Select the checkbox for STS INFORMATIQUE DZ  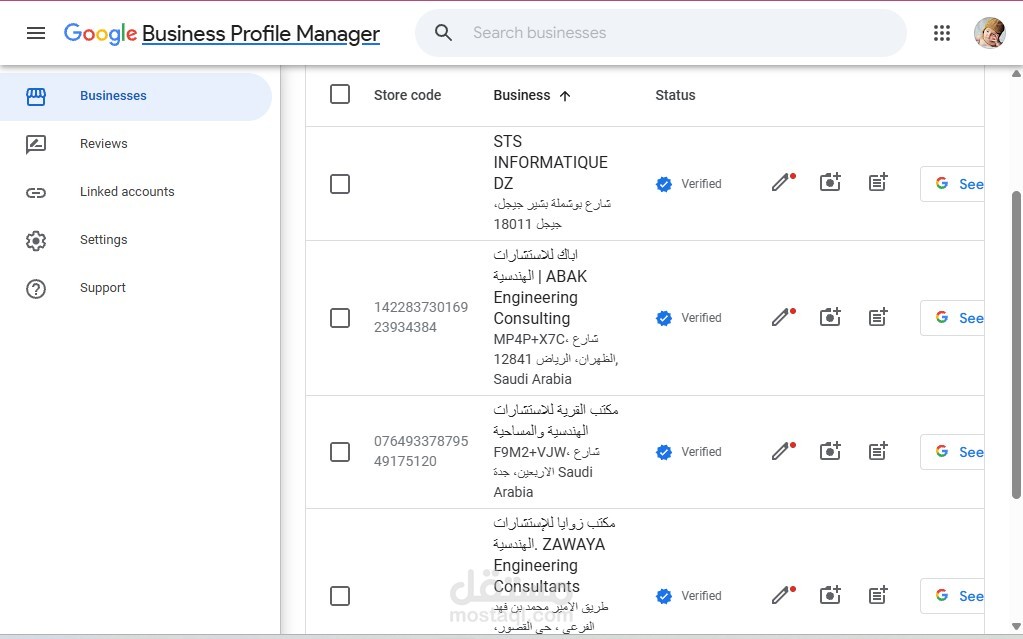tap(340, 183)
